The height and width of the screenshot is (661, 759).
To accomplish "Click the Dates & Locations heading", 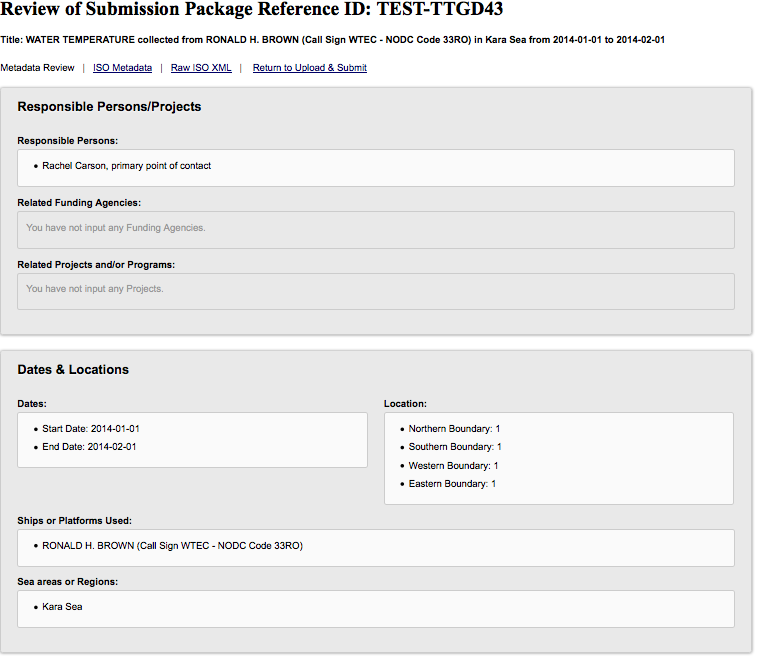I will point(73,370).
